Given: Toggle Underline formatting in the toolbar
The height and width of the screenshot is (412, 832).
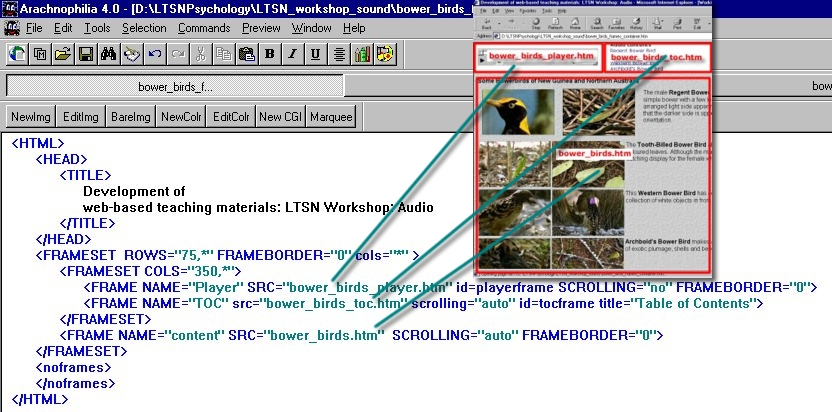Looking at the screenshot, I should point(317,53).
